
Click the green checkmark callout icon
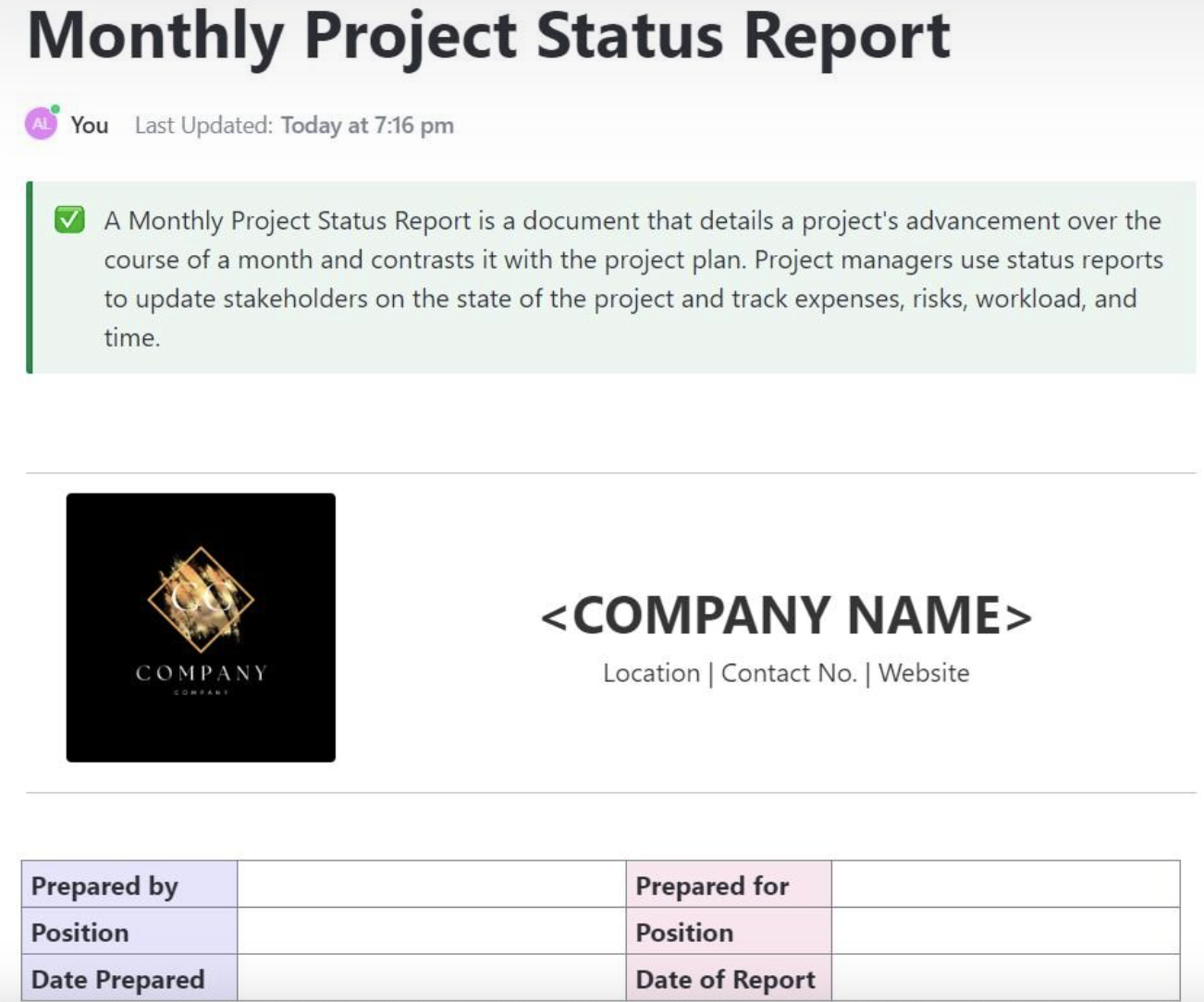pos(69,220)
